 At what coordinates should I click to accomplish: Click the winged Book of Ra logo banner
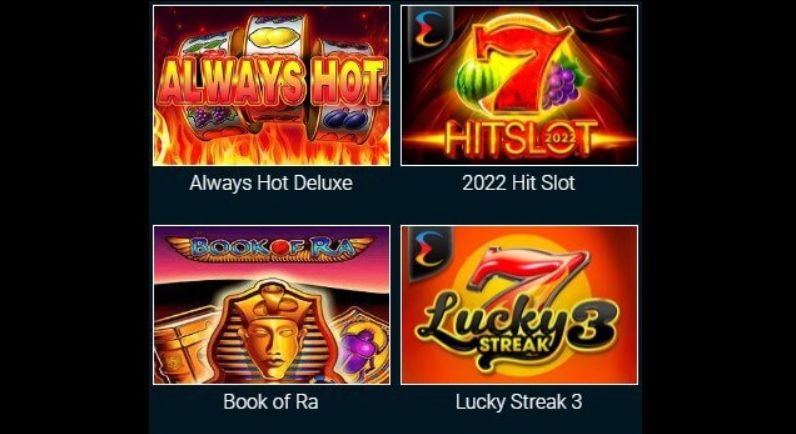click(271, 248)
